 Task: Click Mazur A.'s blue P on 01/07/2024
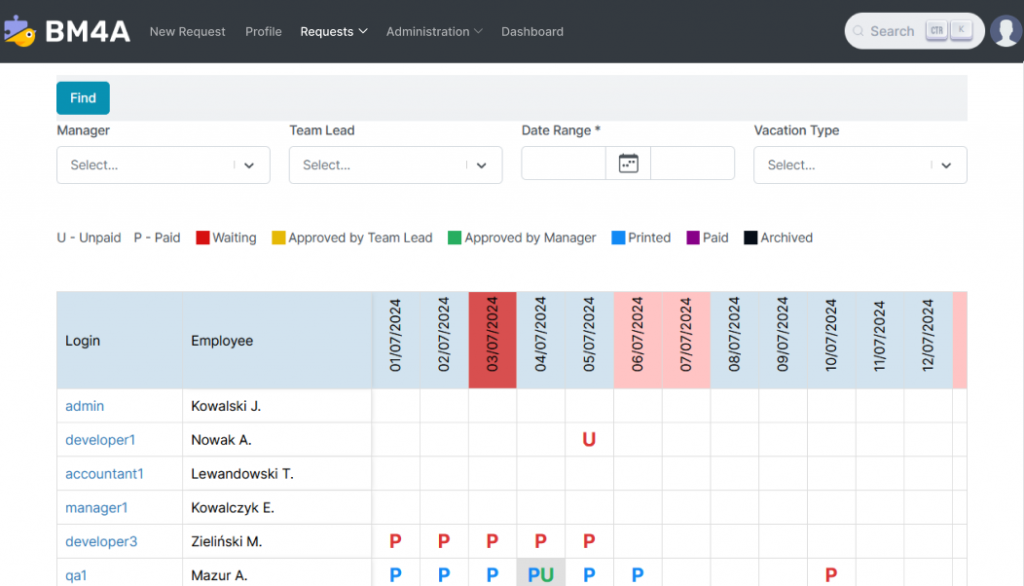pyautogui.click(x=395, y=576)
